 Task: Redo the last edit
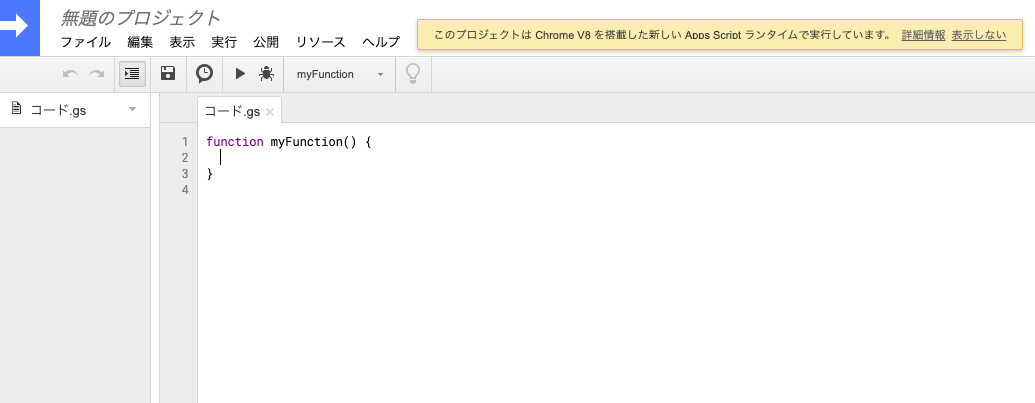tap(96, 74)
